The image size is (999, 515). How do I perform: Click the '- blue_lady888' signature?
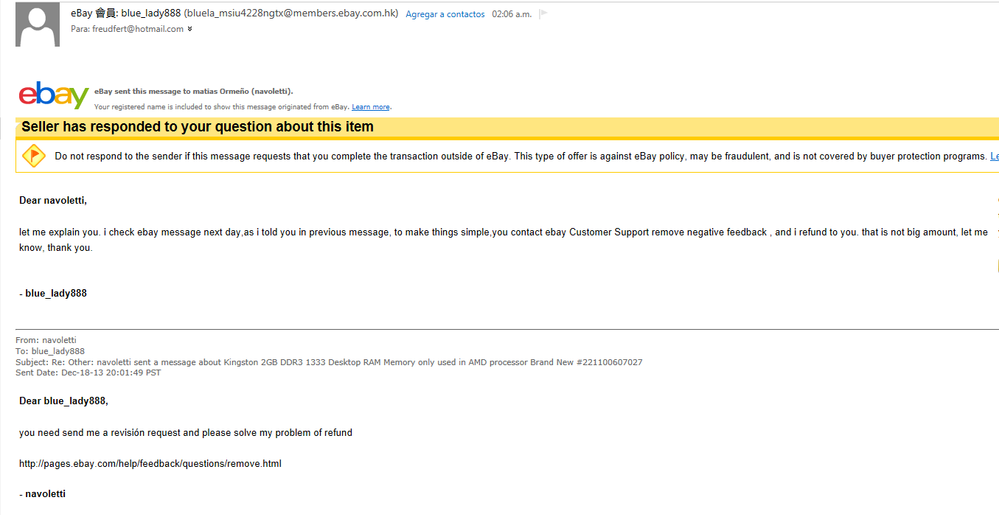coord(53,294)
